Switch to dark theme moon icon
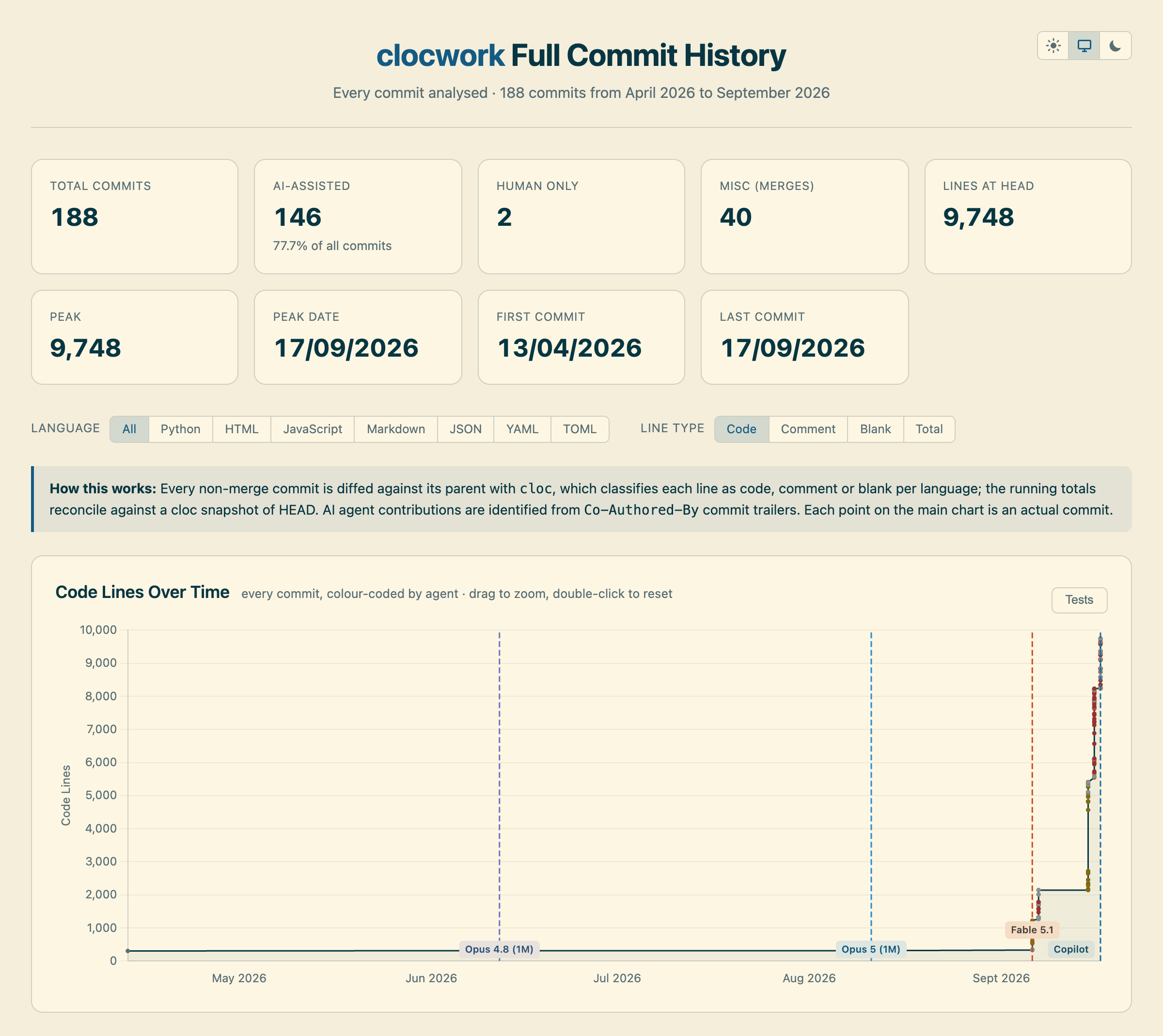1163x1036 pixels. tap(1115, 46)
